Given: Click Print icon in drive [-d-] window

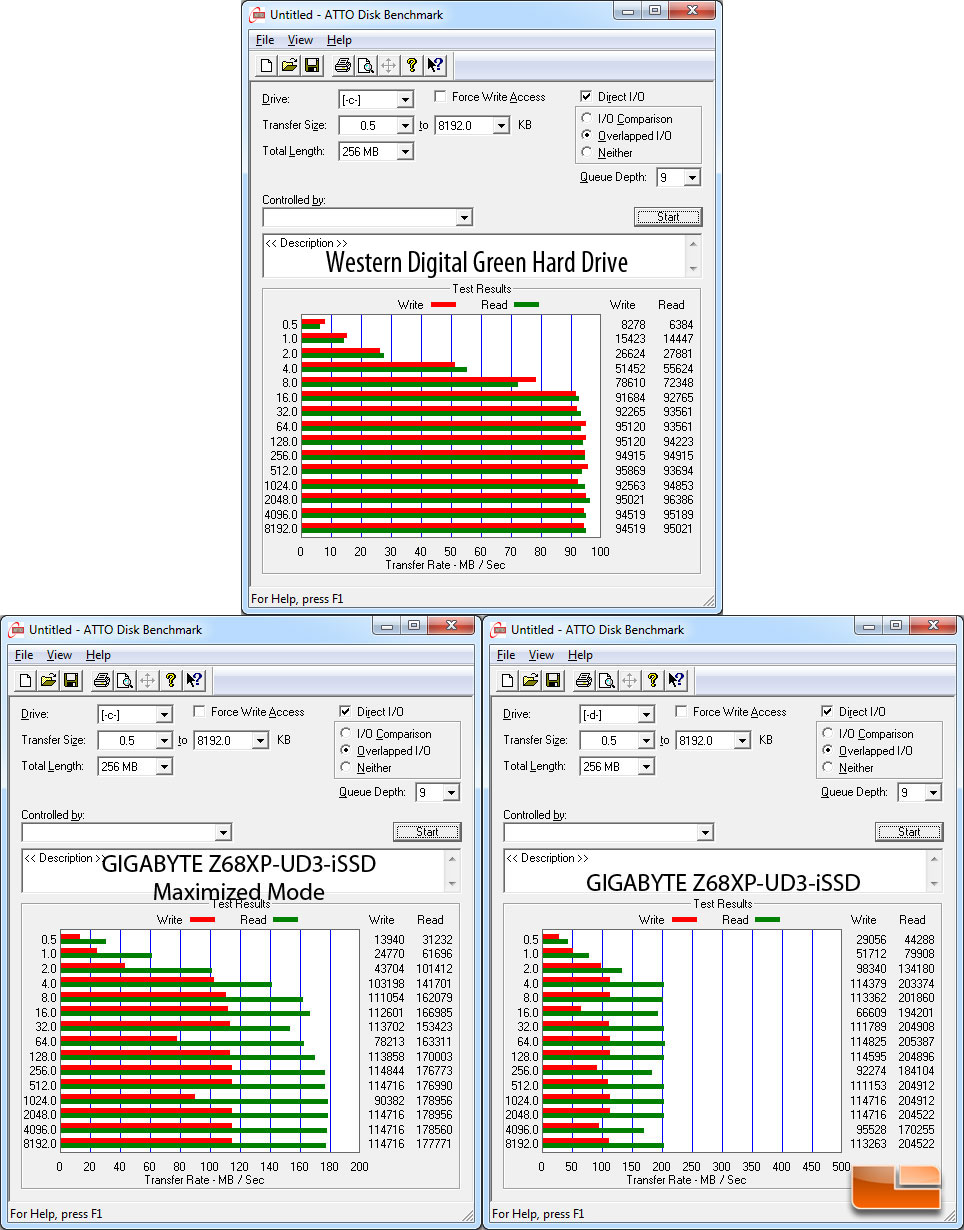Looking at the screenshot, I should click(584, 681).
